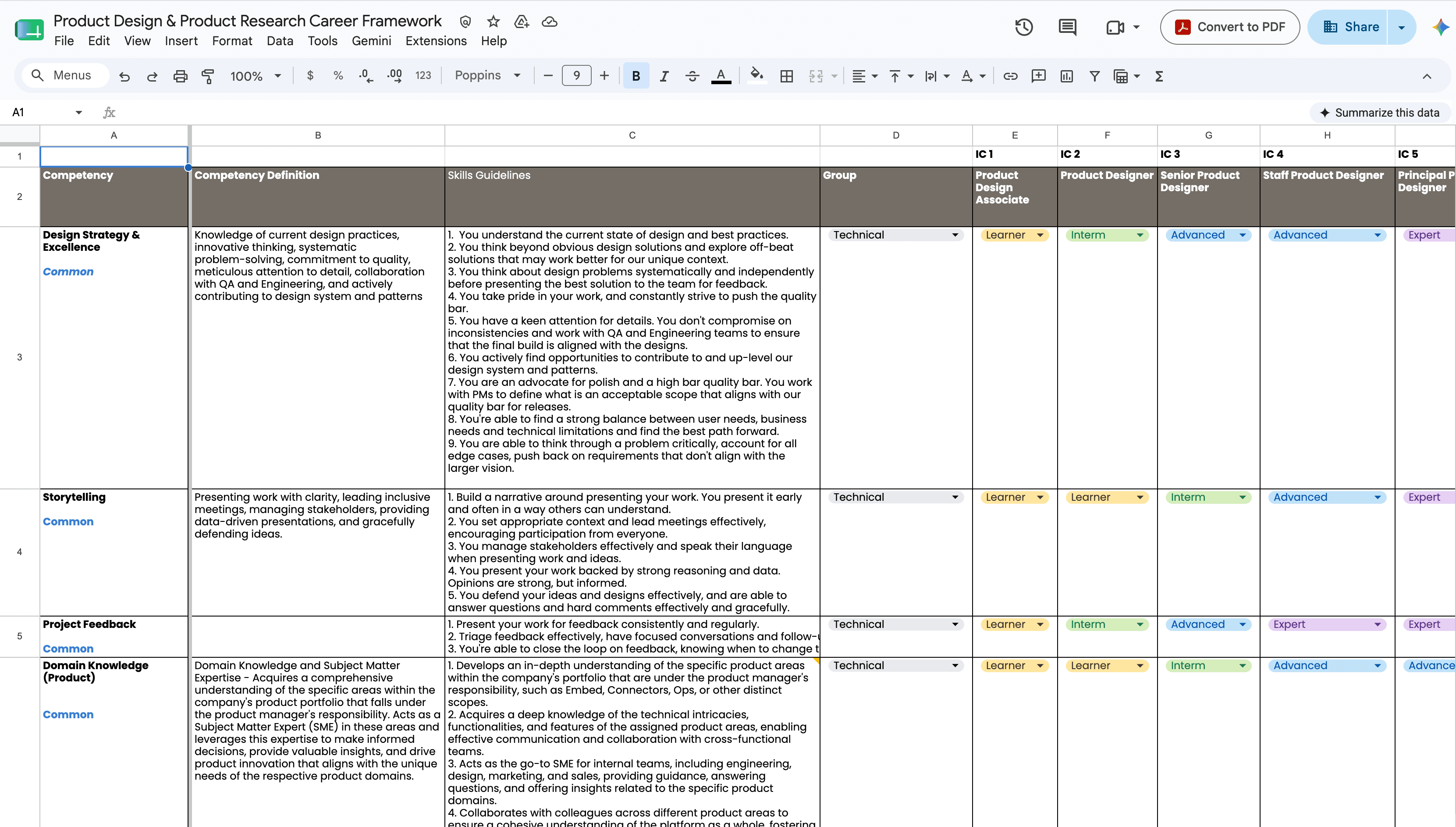Insert link icon in toolbar
Screen dimensions: 1456x827
(1010, 76)
